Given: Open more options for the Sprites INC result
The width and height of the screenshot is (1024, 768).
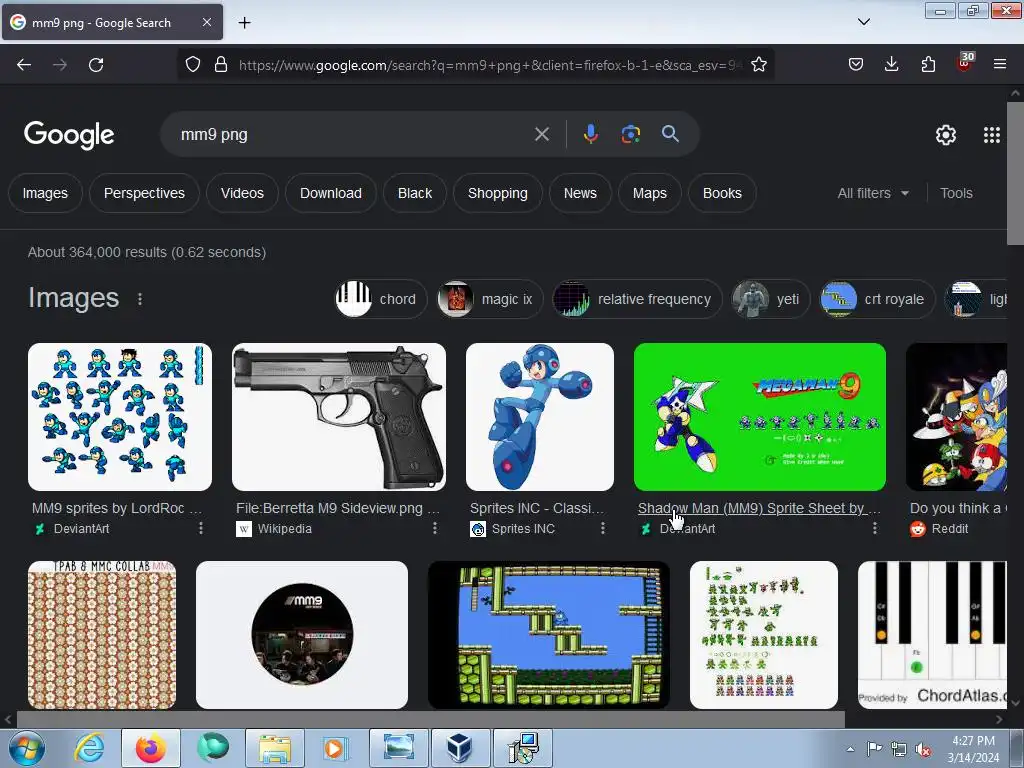Looking at the screenshot, I should [x=602, y=528].
